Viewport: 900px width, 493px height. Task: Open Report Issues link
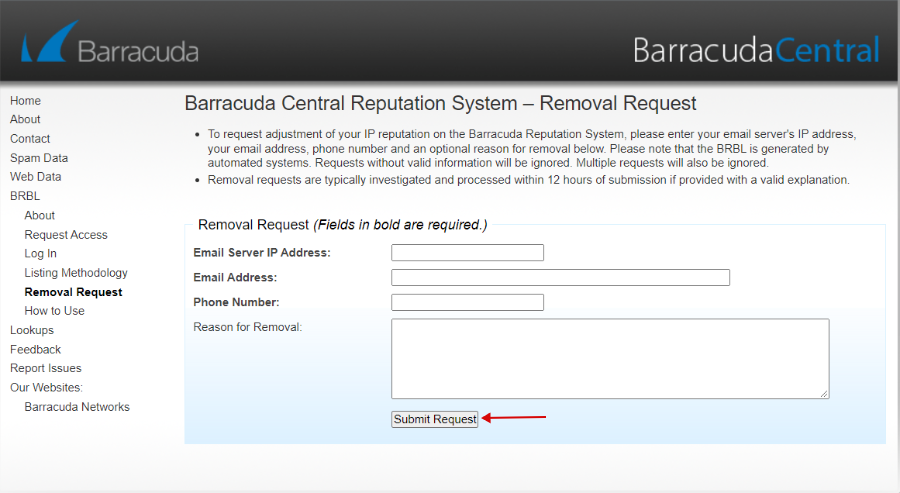[x=46, y=368]
